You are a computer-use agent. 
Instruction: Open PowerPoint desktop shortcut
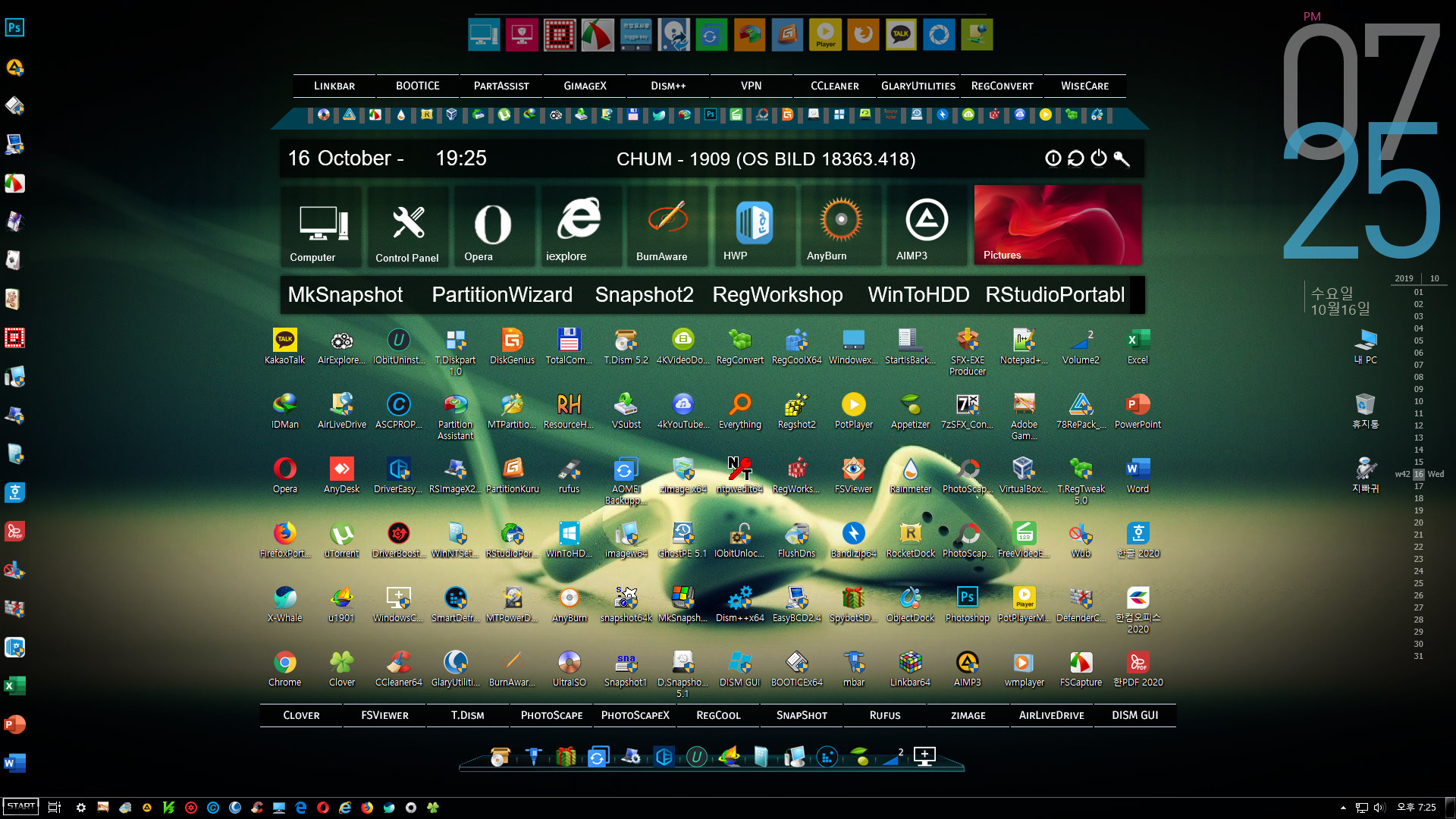coord(1137,411)
